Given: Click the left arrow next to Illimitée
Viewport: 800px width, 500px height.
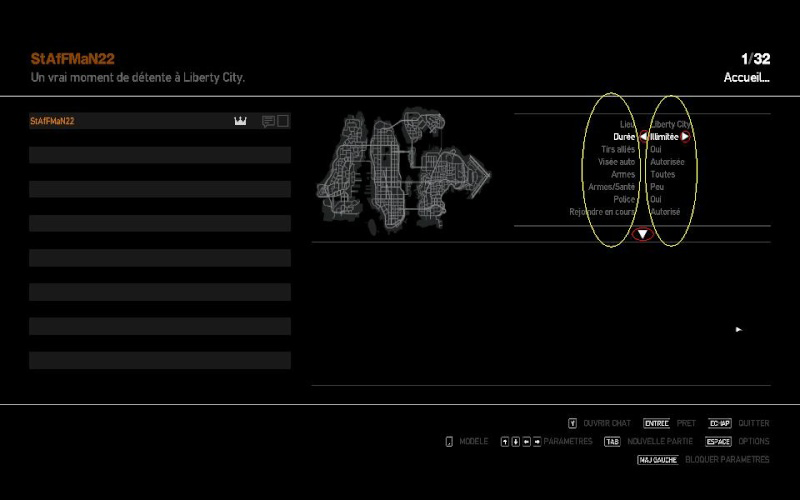Looking at the screenshot, I should (643, 137).
